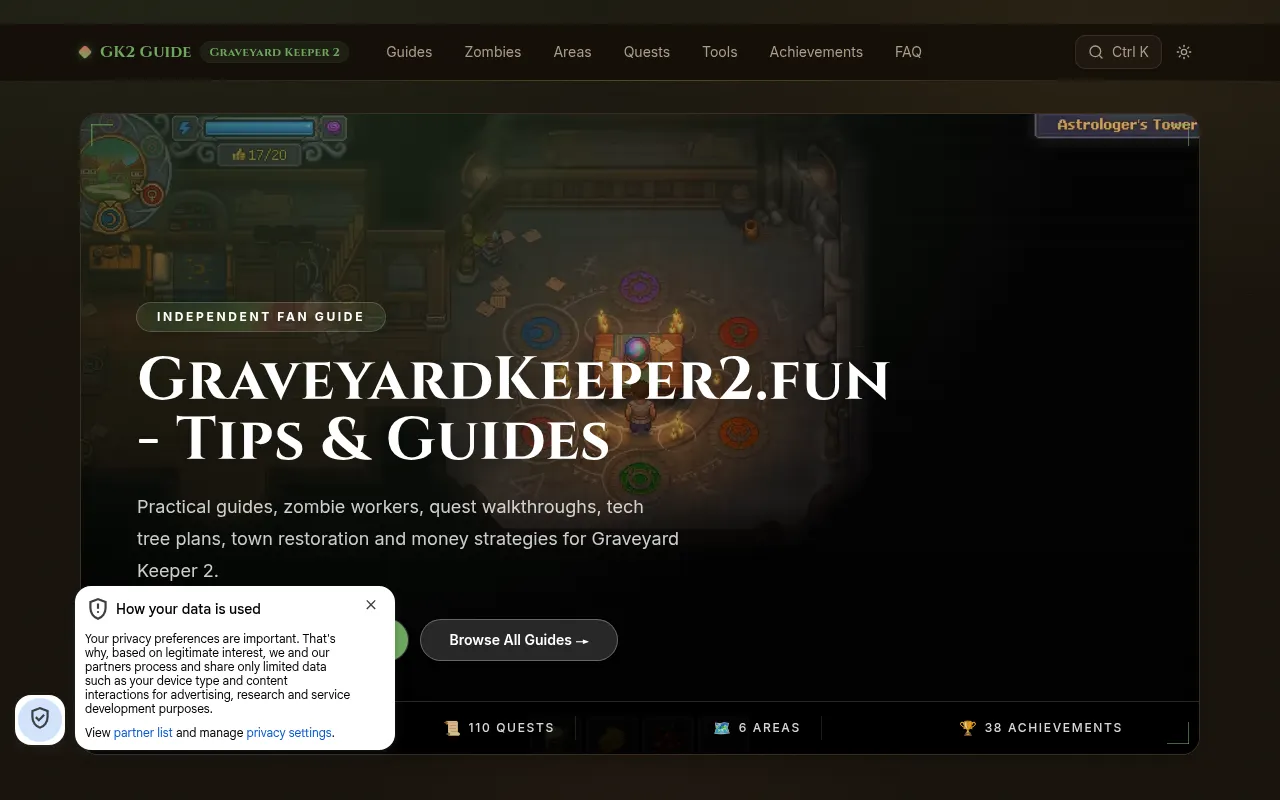The image size is (1280, 800).
Task: Click the hero description paragraph text
Action: 408,539
